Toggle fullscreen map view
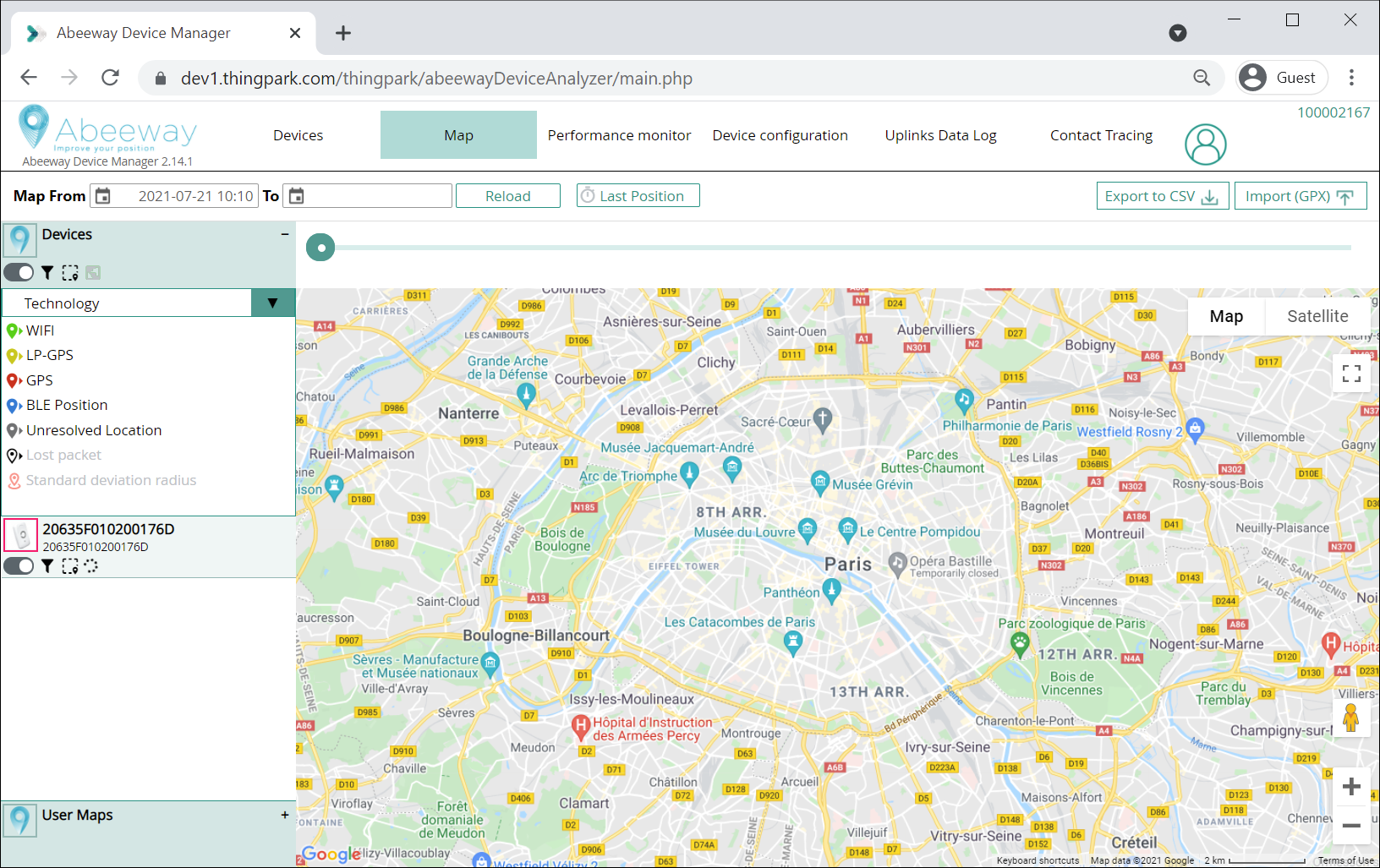The image size is (1380, 868). click(x=1351, y=374)
